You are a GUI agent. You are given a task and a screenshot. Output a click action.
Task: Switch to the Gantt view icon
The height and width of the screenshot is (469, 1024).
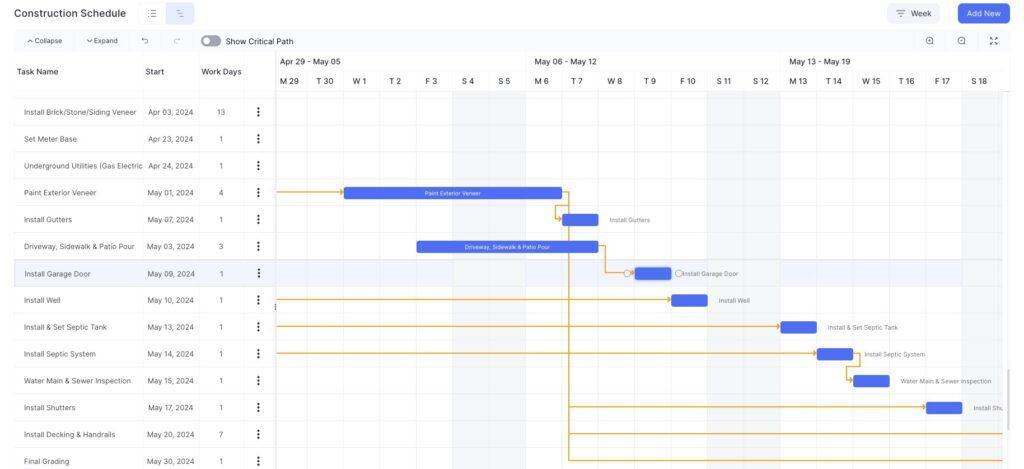(x=180, y=14)
